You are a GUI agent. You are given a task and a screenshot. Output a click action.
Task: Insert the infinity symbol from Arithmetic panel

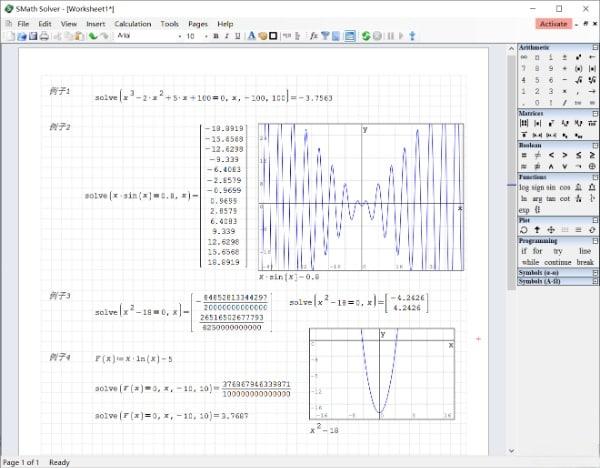tap(524, 58)
